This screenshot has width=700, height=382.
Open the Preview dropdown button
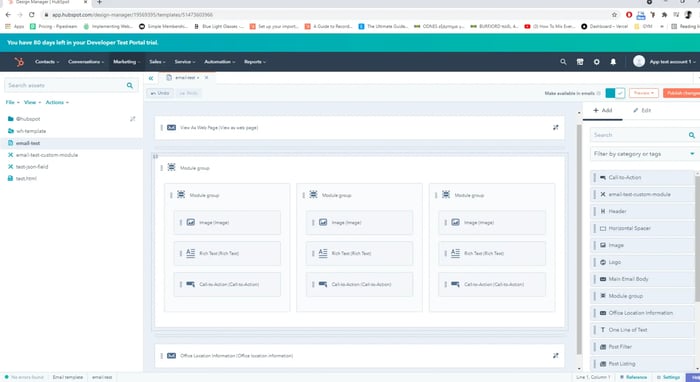(x=644, y=93)
